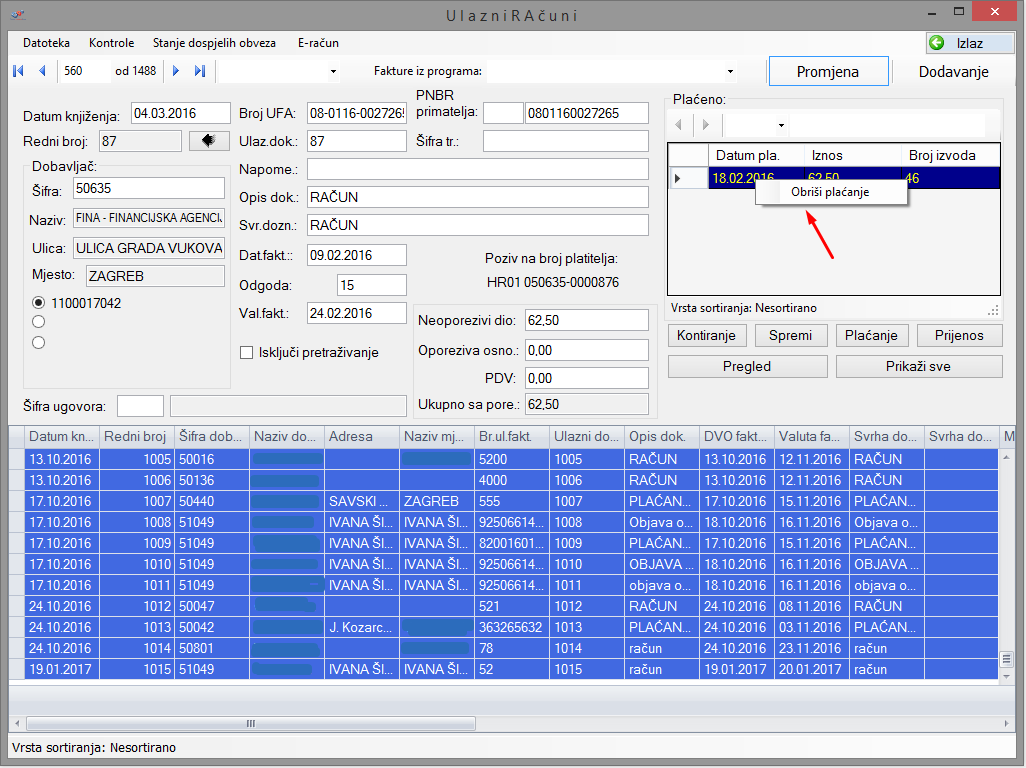Image resolution: width=1026 pixels, height=768 pixels.
Task: Choose Obriši plaćanje from context menu
Action: coord(830,192)
